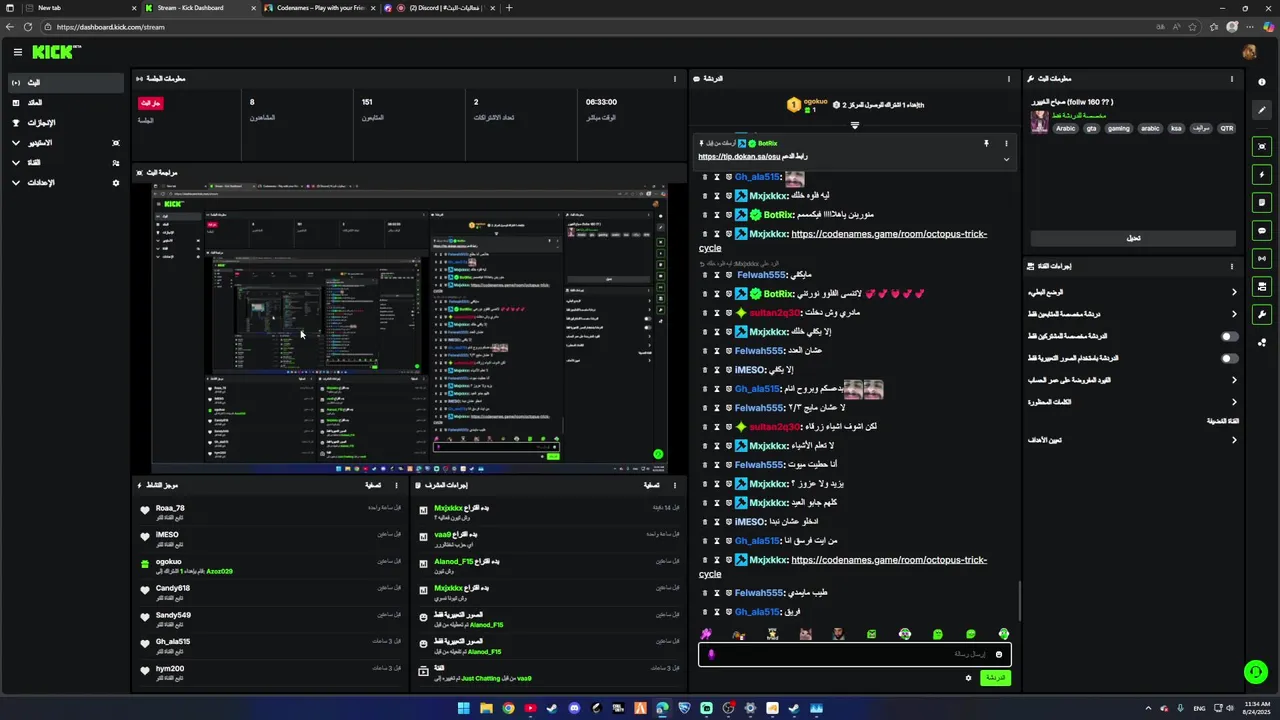Toggle the wrench widget icon in the right rail
The height and width of the screenshot is (720, 1280).
(x=1262, y=315)
